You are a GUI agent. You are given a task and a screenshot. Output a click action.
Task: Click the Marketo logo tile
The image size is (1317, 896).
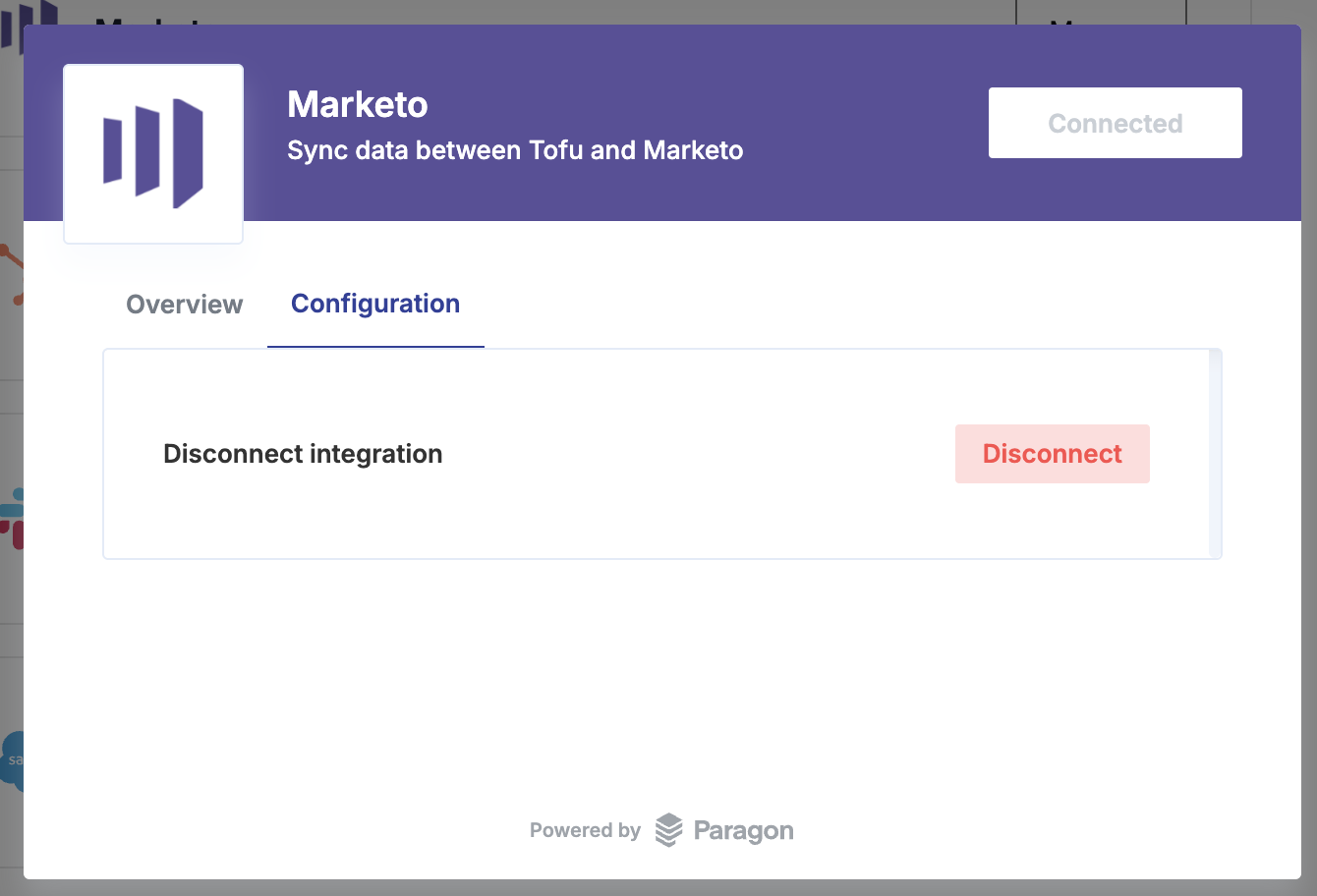pyautogui.click(x=153, y=154)
